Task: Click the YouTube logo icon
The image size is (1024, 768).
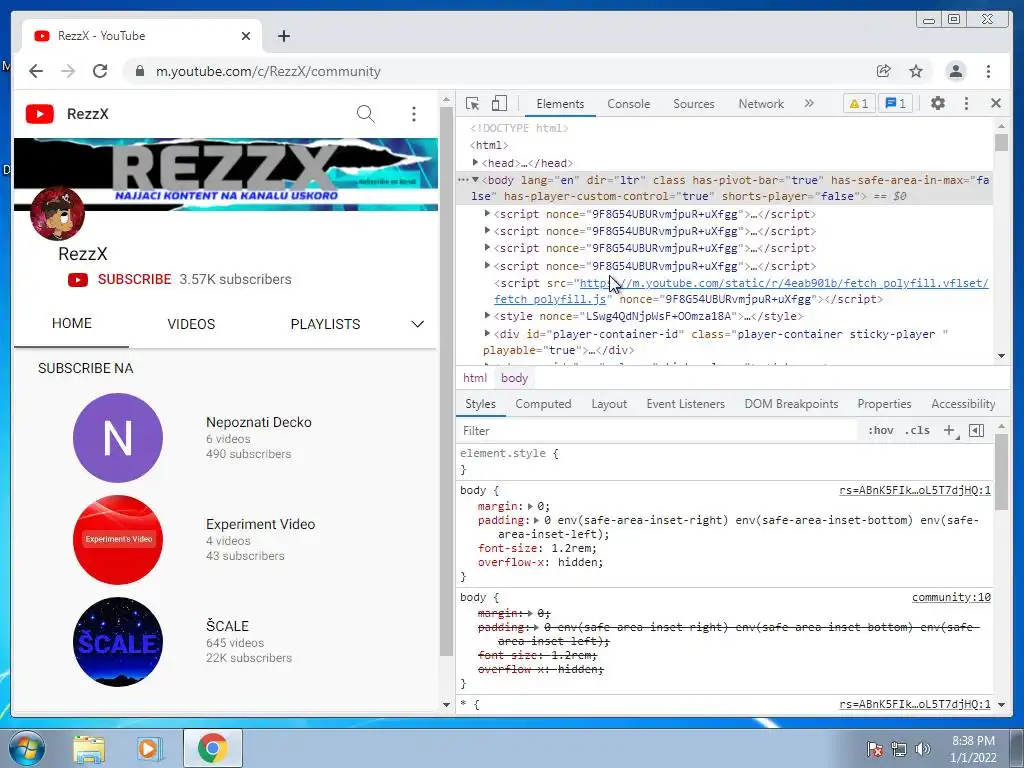Action: 40,114
